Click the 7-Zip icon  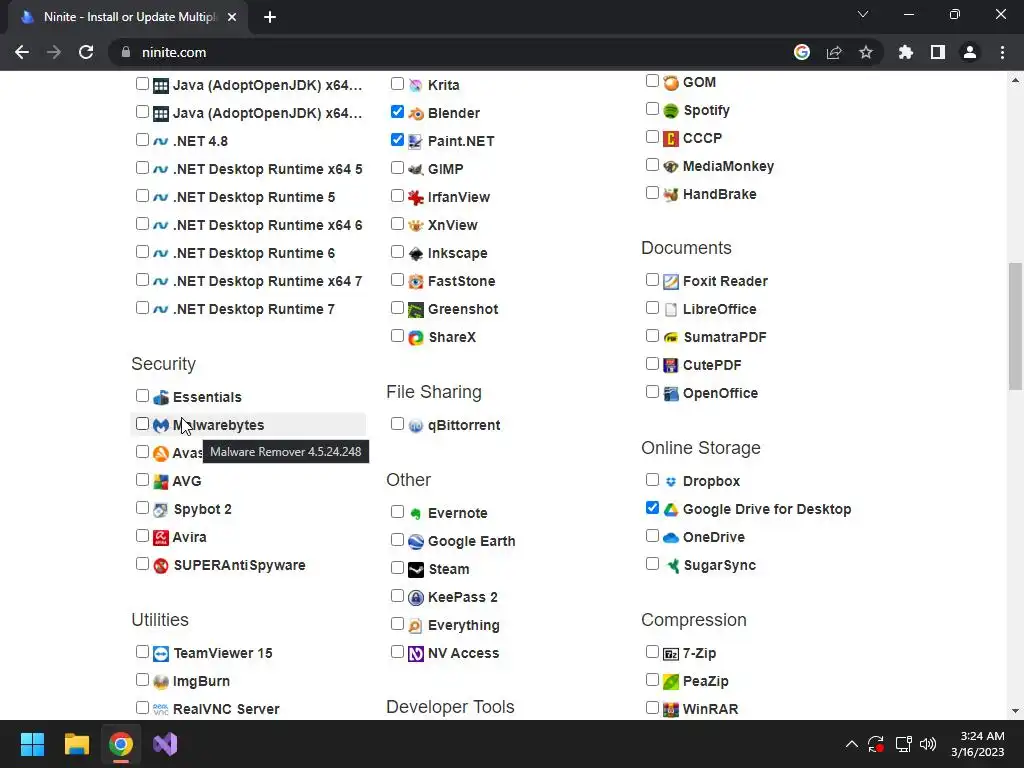pos(671,654)
